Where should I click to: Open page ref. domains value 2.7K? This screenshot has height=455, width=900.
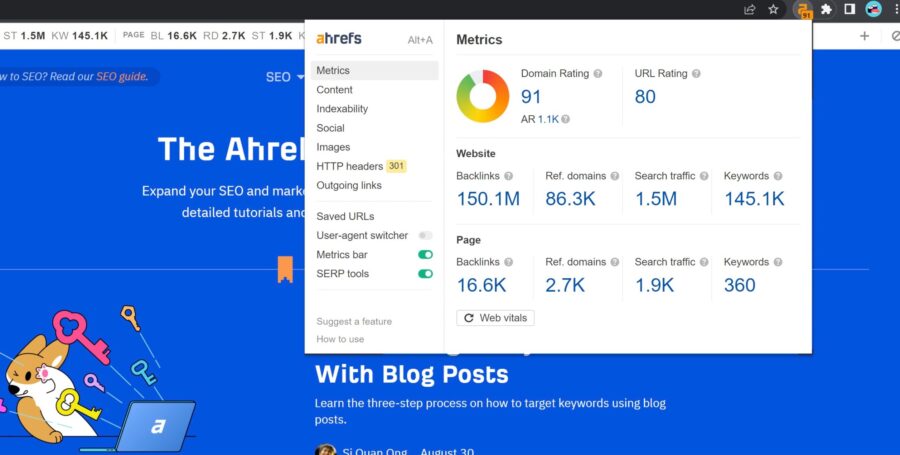coord(565,285)
